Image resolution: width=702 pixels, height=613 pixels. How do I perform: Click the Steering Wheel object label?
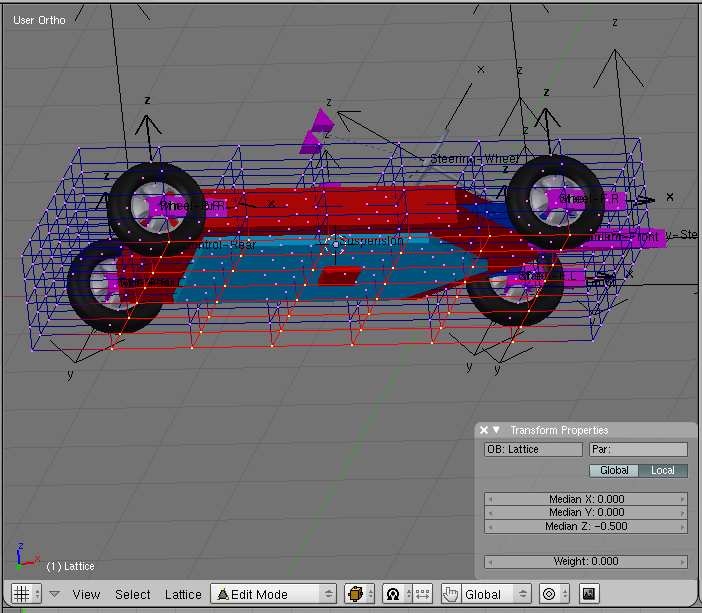475,159
